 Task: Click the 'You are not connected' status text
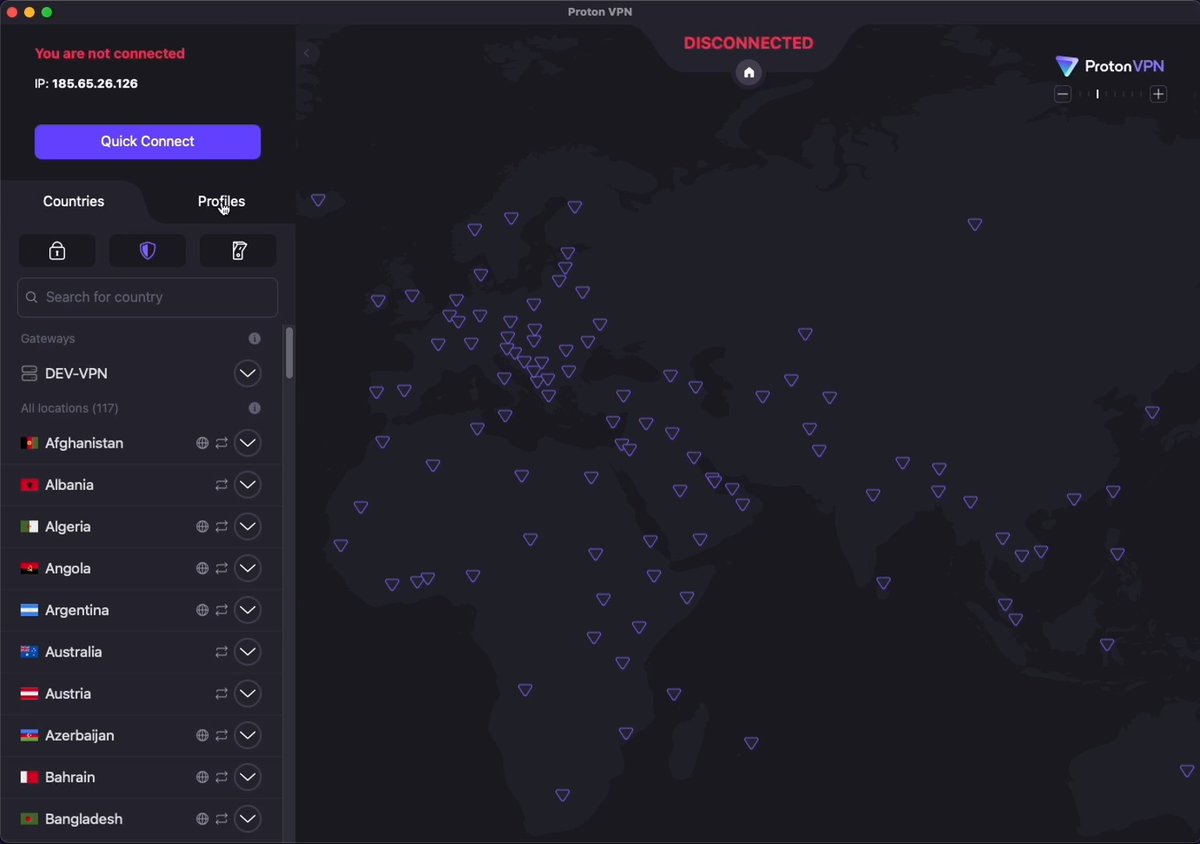[110, 54]
